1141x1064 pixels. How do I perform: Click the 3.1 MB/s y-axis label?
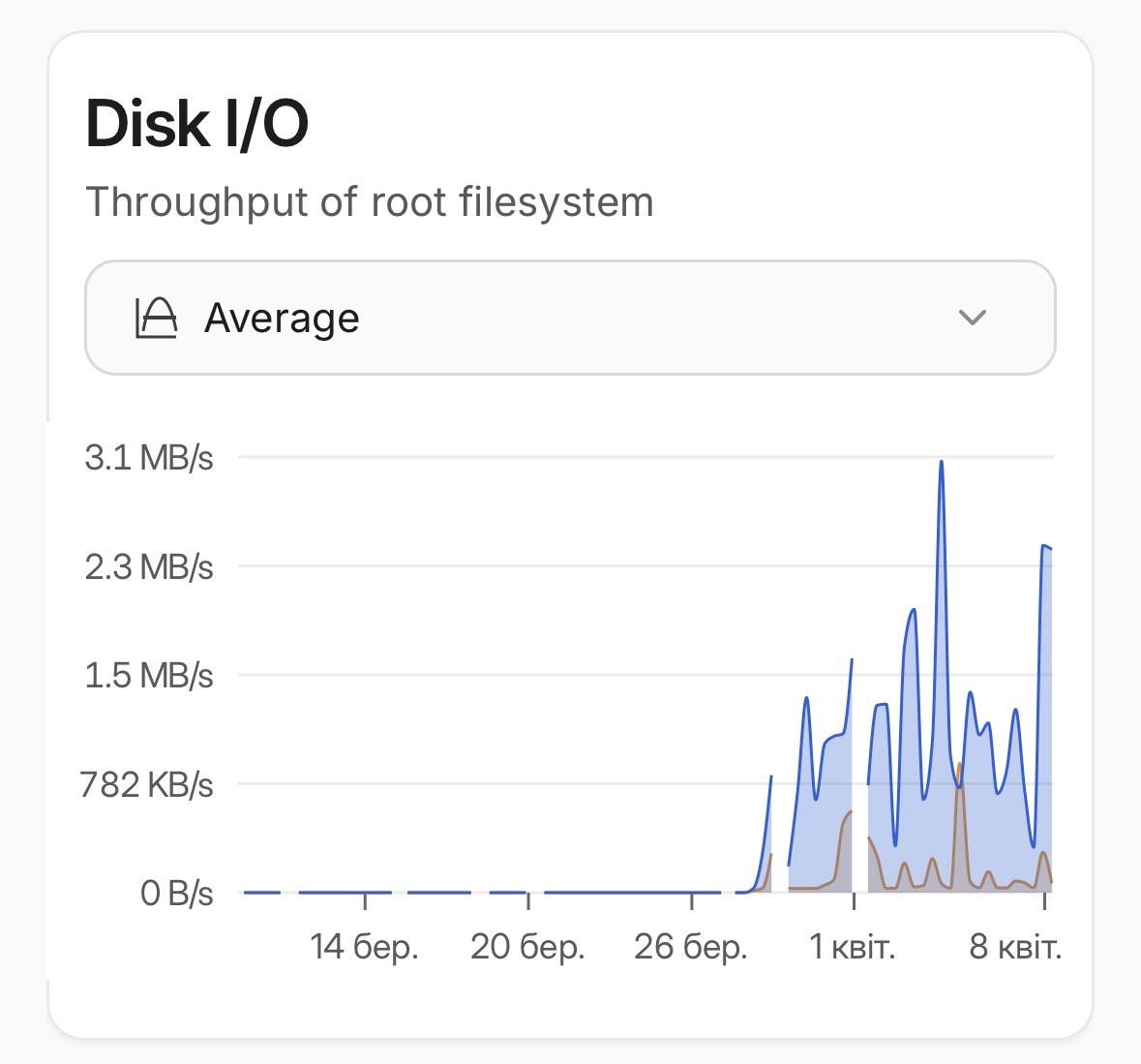[148, 457]
